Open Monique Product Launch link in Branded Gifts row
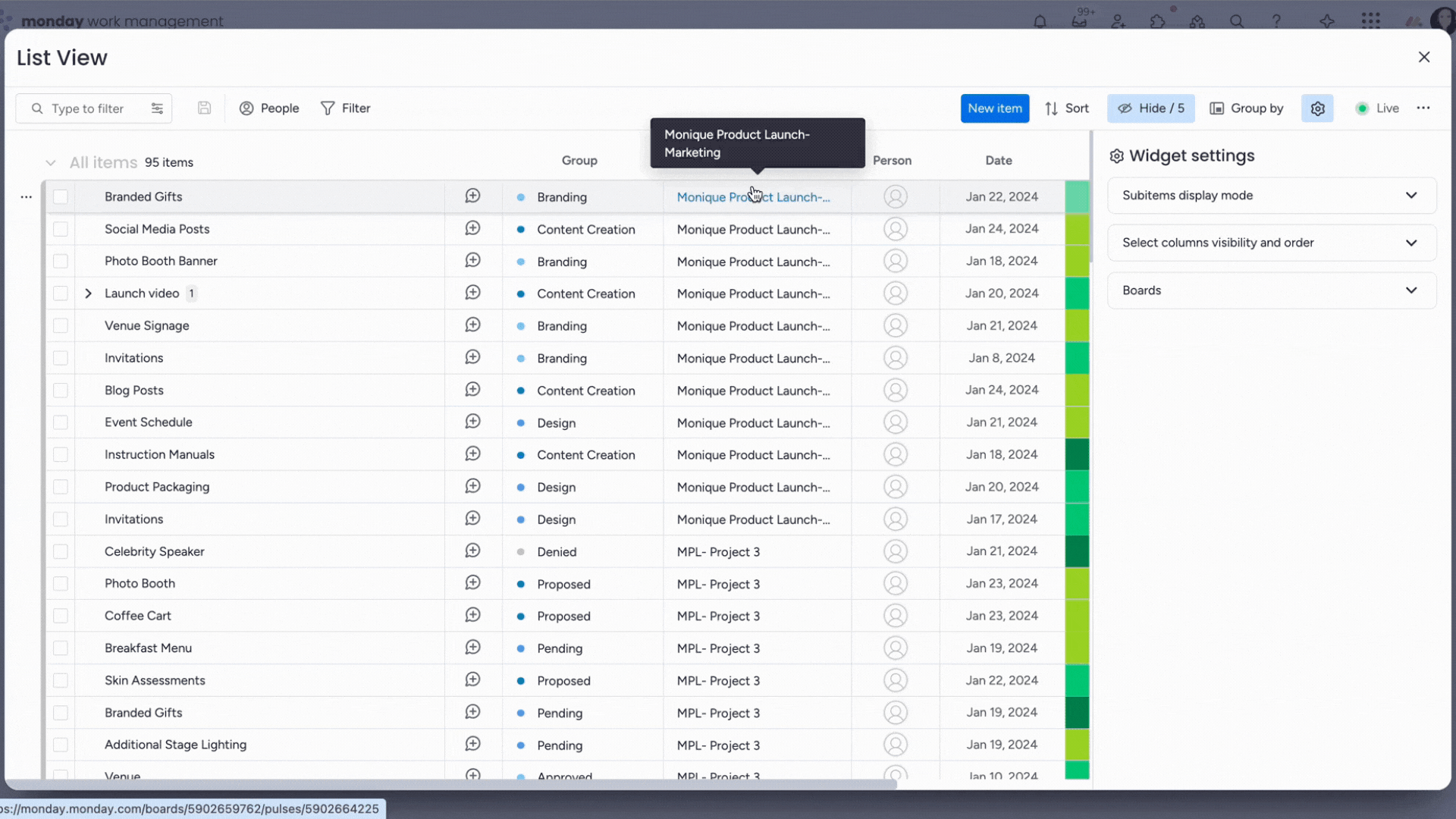The width and height of the screenshot is (1456, 819). pyautogui.click(x=753, y=197)
